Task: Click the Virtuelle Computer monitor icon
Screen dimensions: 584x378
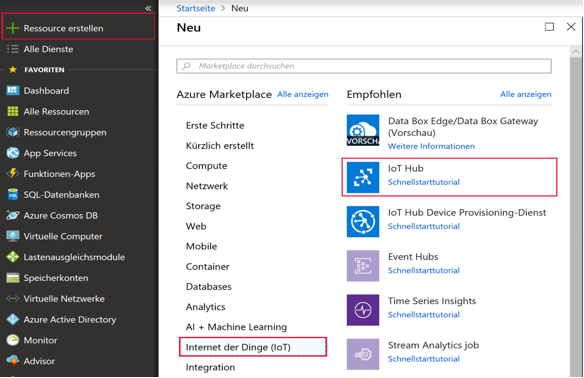Action: [13, 236]
